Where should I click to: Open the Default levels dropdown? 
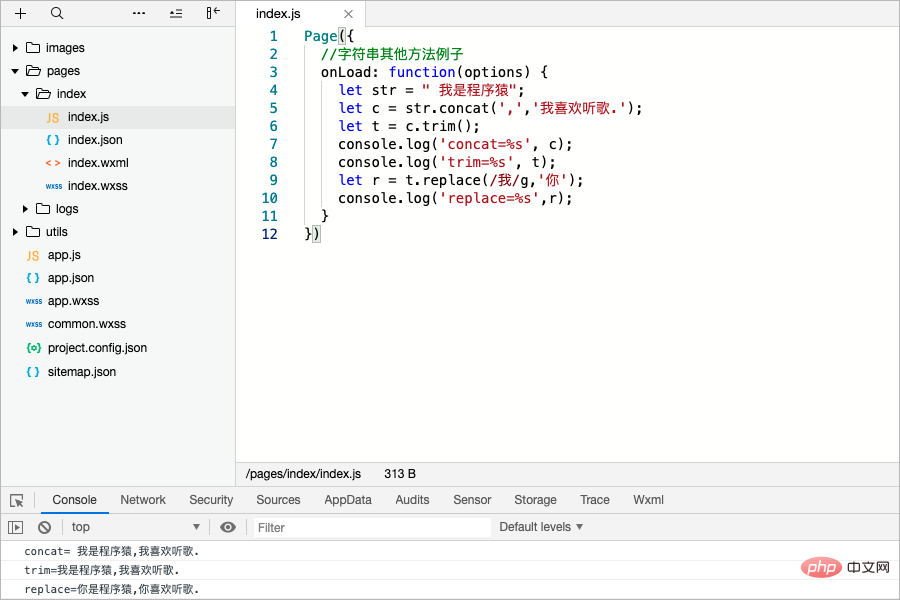(x=541, y=527)
